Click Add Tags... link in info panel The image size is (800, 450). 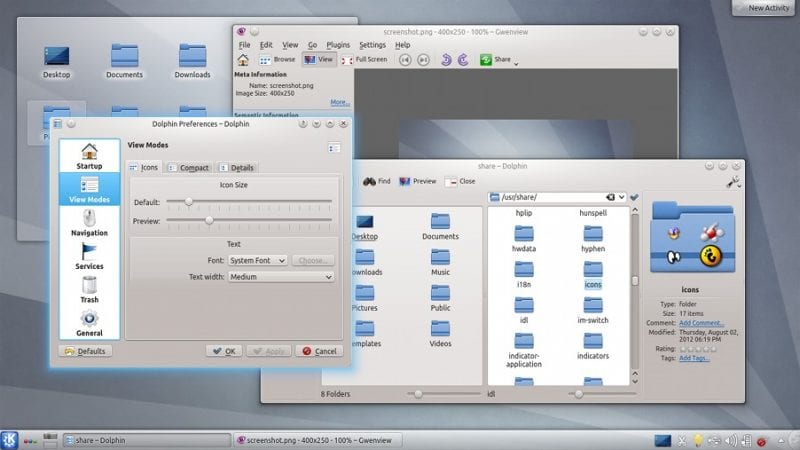tap(694, 358)
